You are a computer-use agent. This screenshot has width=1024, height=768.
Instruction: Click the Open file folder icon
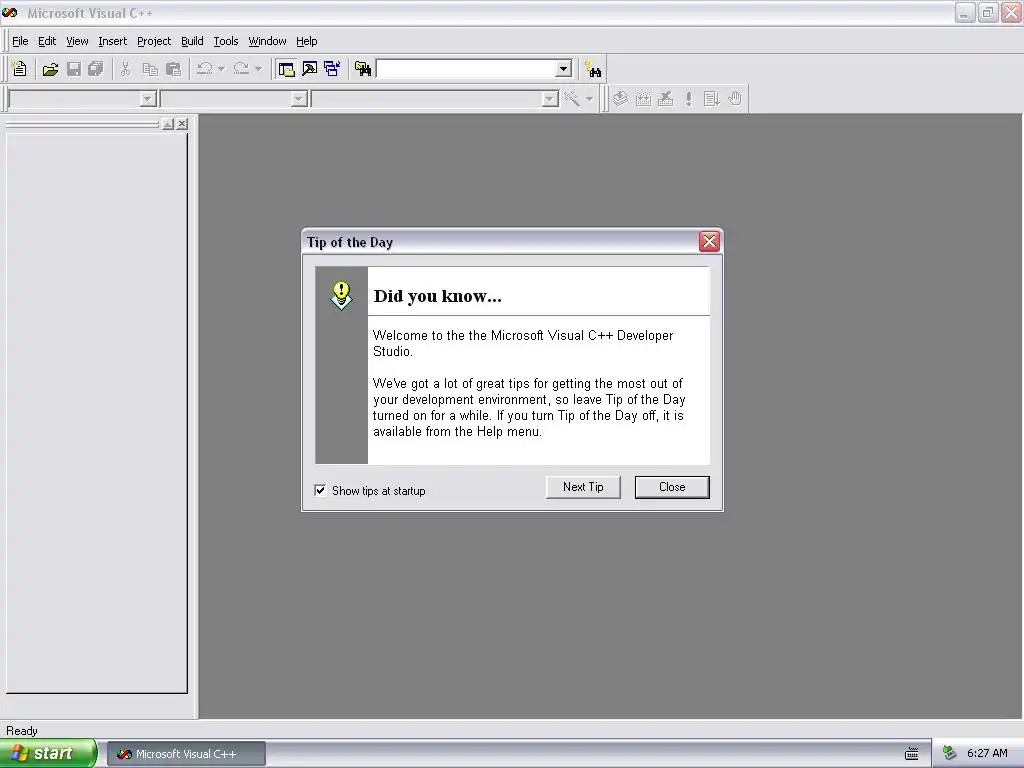pyautogui.click(x=50, y=69)
